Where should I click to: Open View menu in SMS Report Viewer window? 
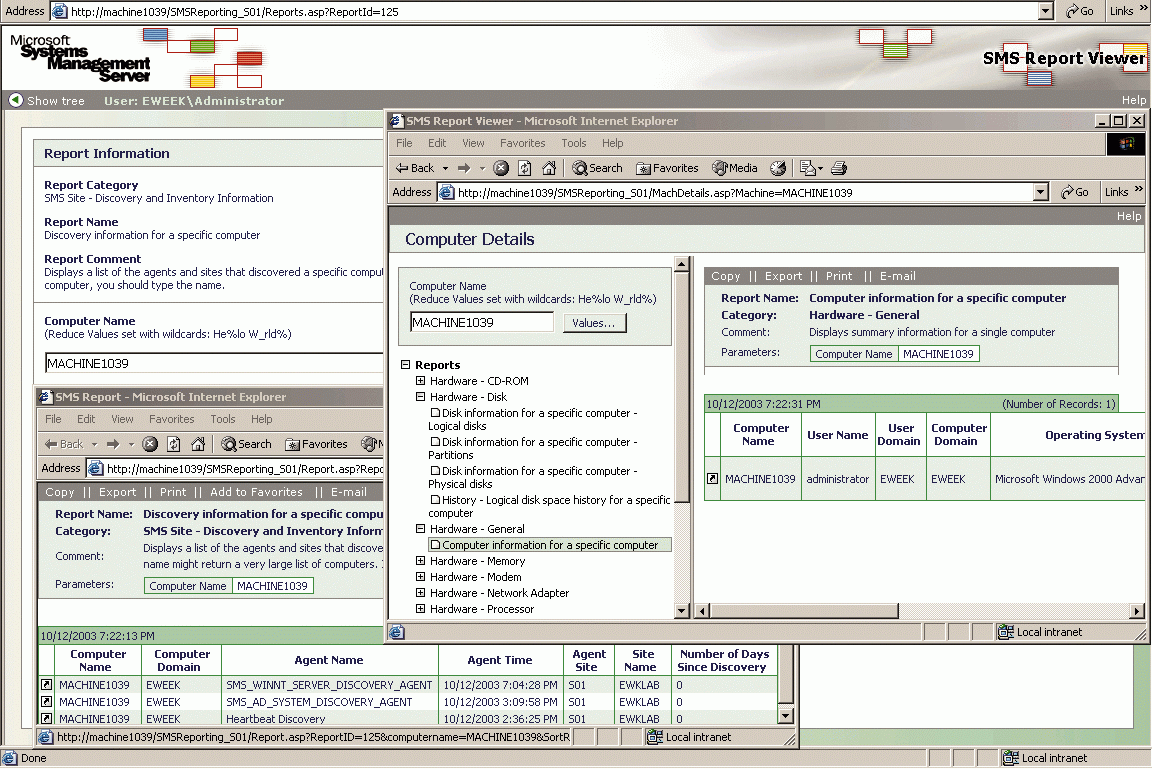[x=473, y=143]
